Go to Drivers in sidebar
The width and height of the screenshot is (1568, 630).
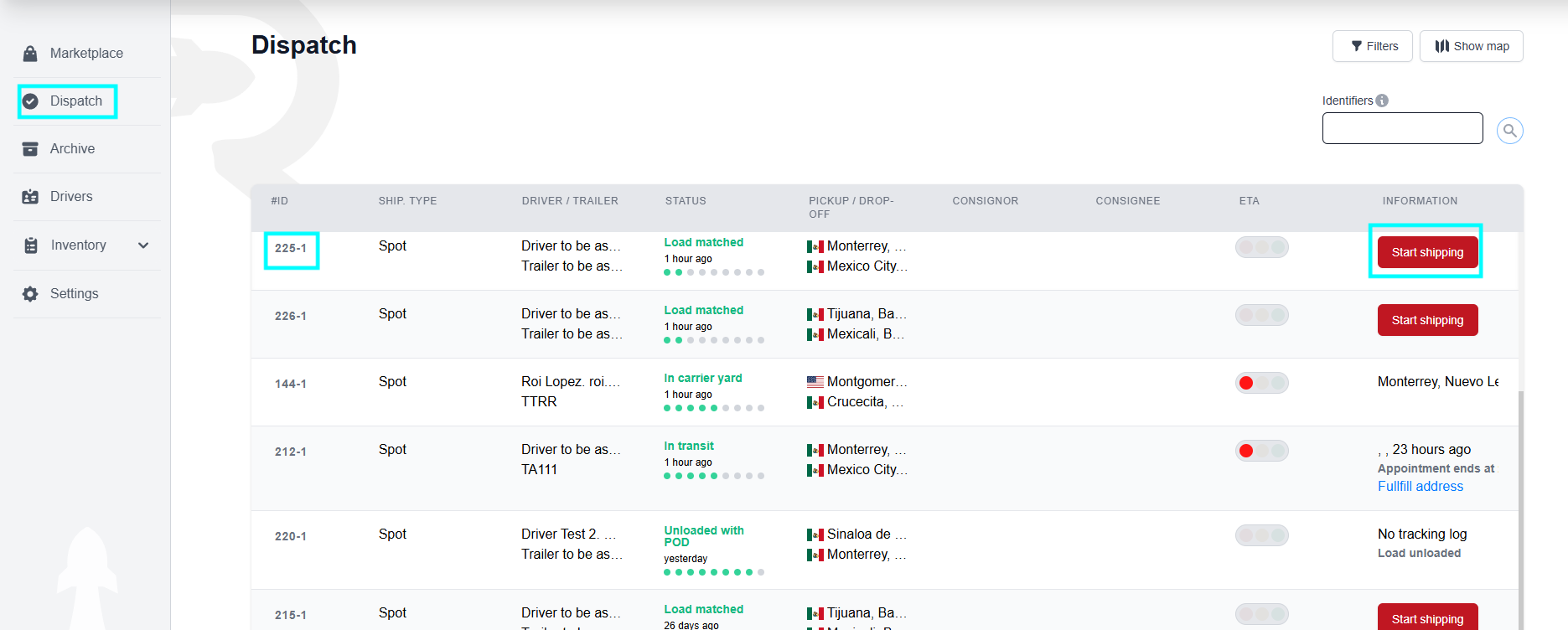(71, 197)
